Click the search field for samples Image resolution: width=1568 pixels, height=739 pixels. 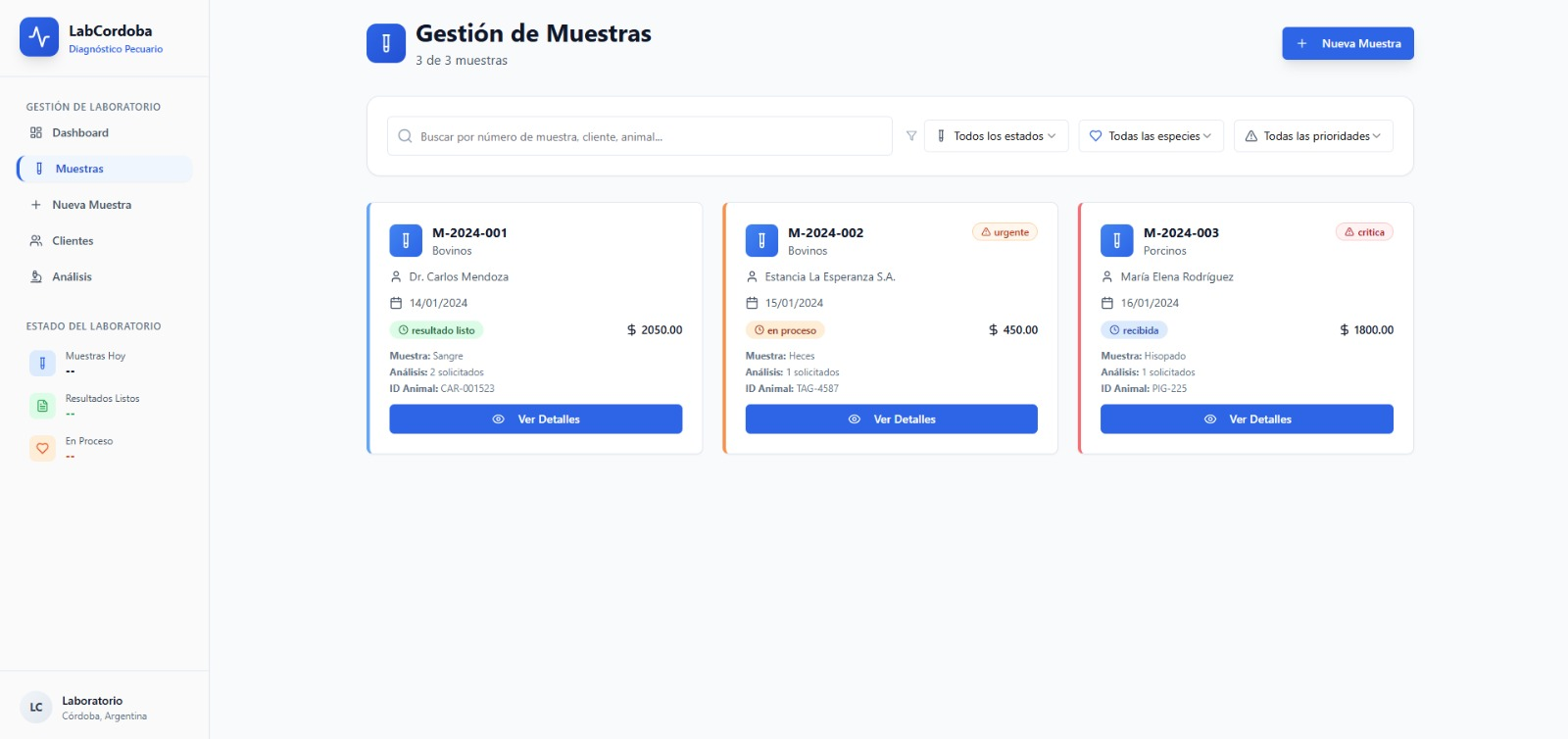tap(640, 136)
